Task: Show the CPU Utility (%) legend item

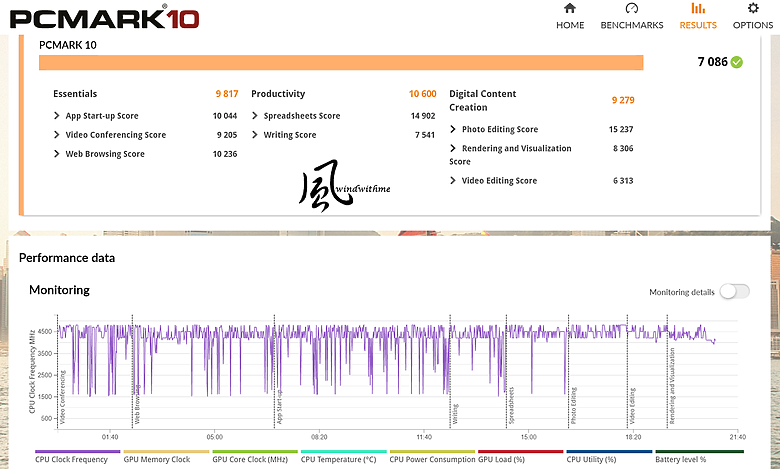Action: [x=609, y=457]
